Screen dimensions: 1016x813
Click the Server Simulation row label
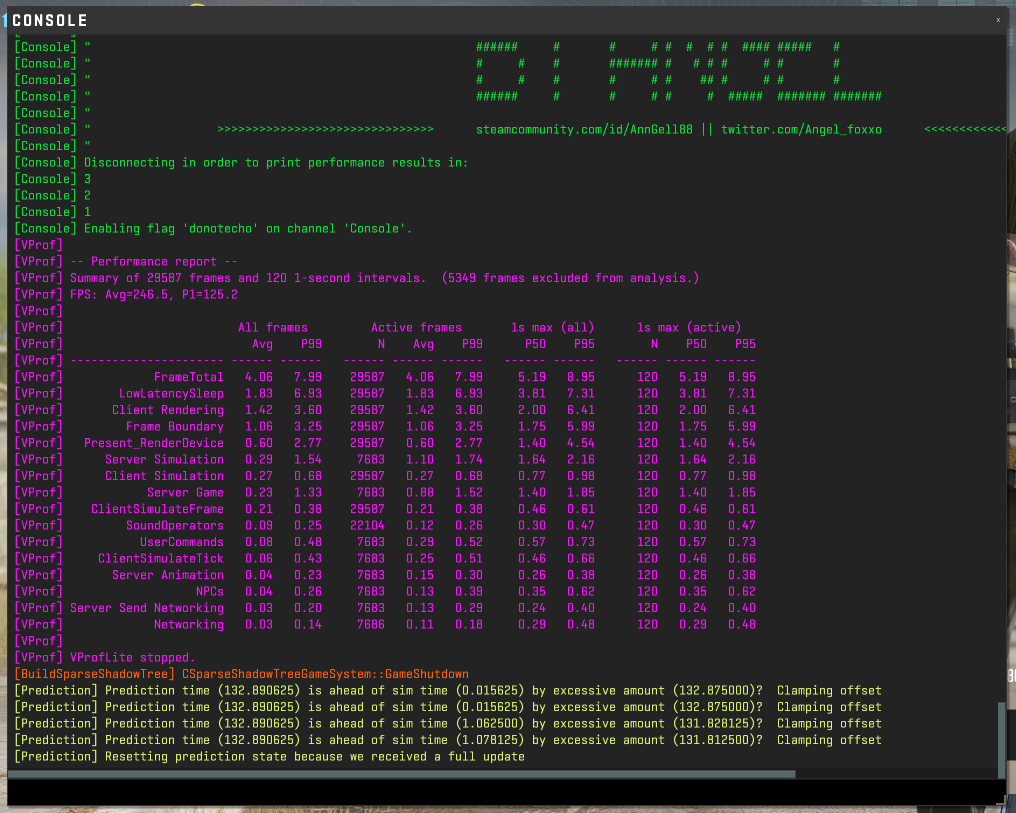(x=164, y=459)
